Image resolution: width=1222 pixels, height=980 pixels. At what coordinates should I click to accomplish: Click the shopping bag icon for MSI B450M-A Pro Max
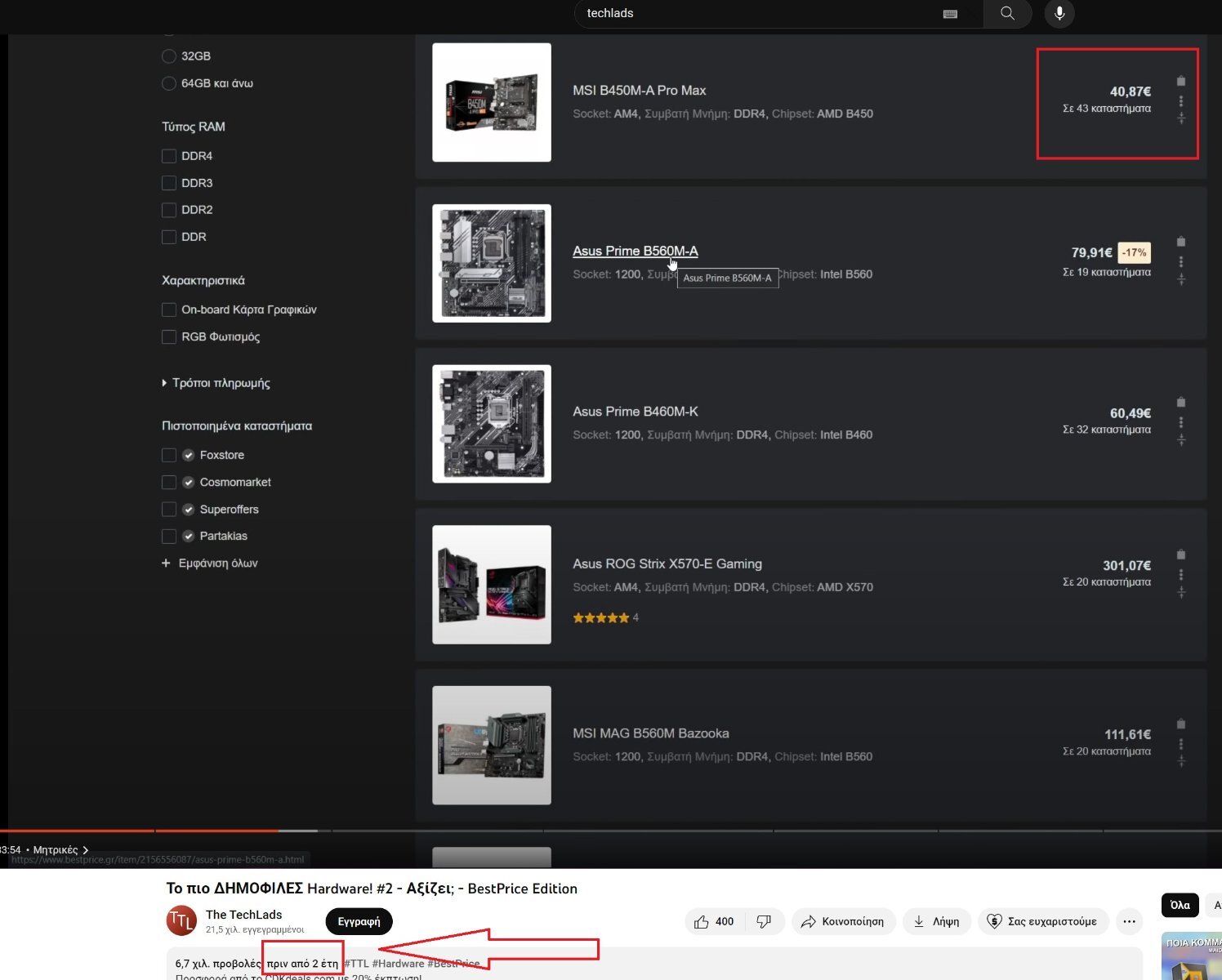click(1181, 80)
